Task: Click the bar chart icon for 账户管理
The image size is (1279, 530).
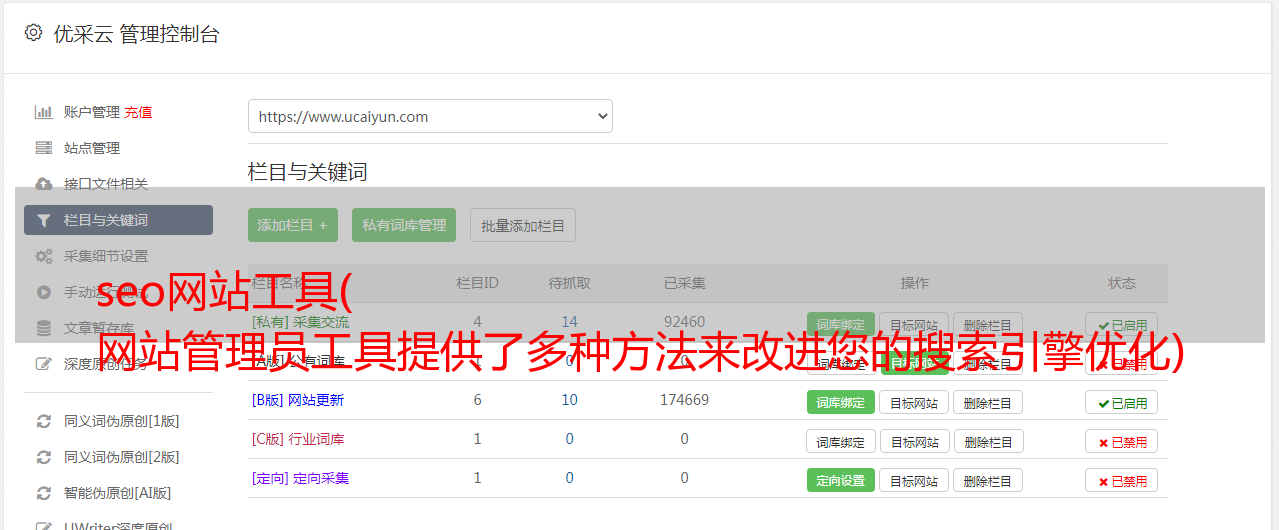Action: 44,112
